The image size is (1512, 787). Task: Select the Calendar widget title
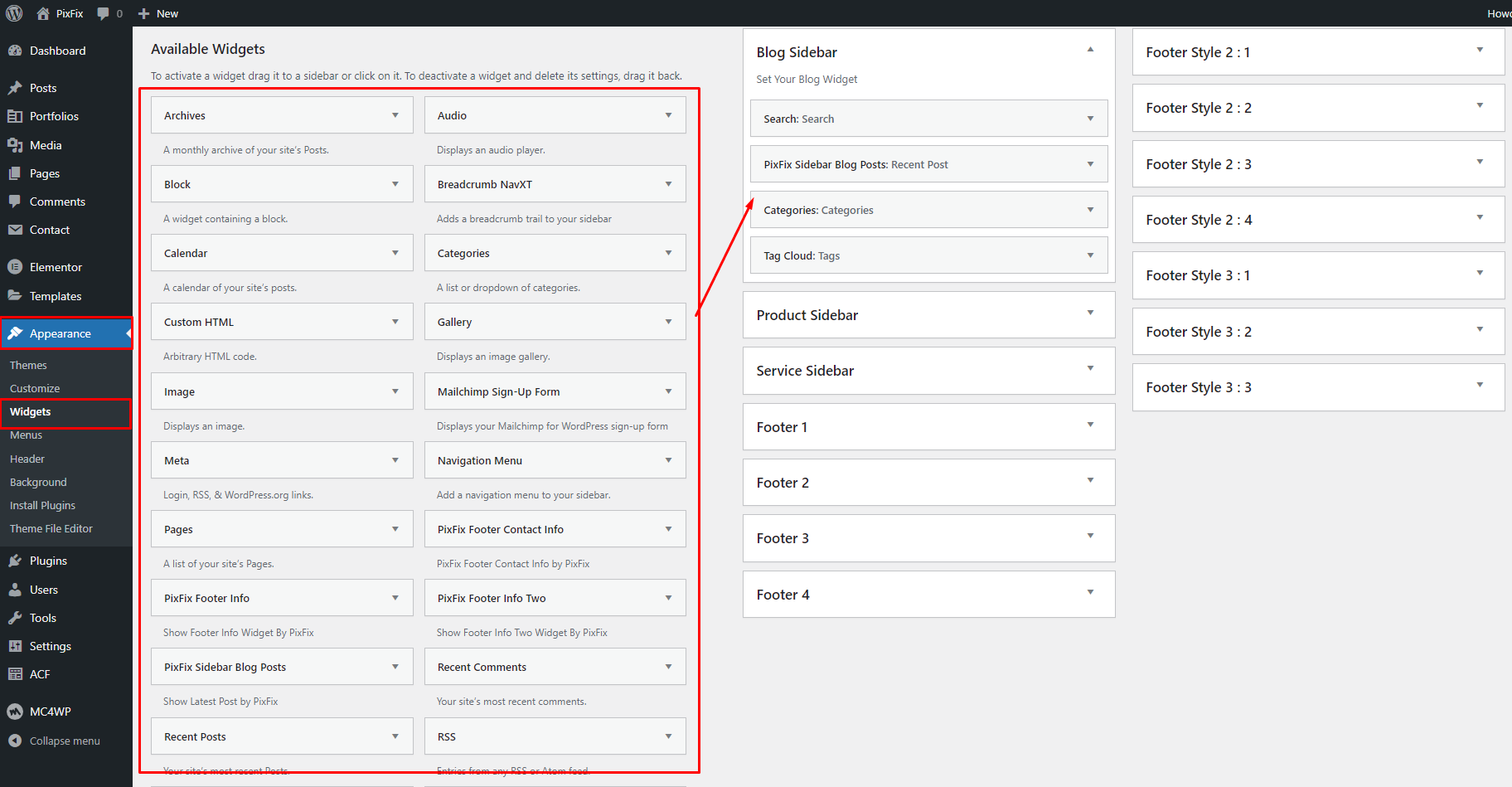[x=186, y=253]
